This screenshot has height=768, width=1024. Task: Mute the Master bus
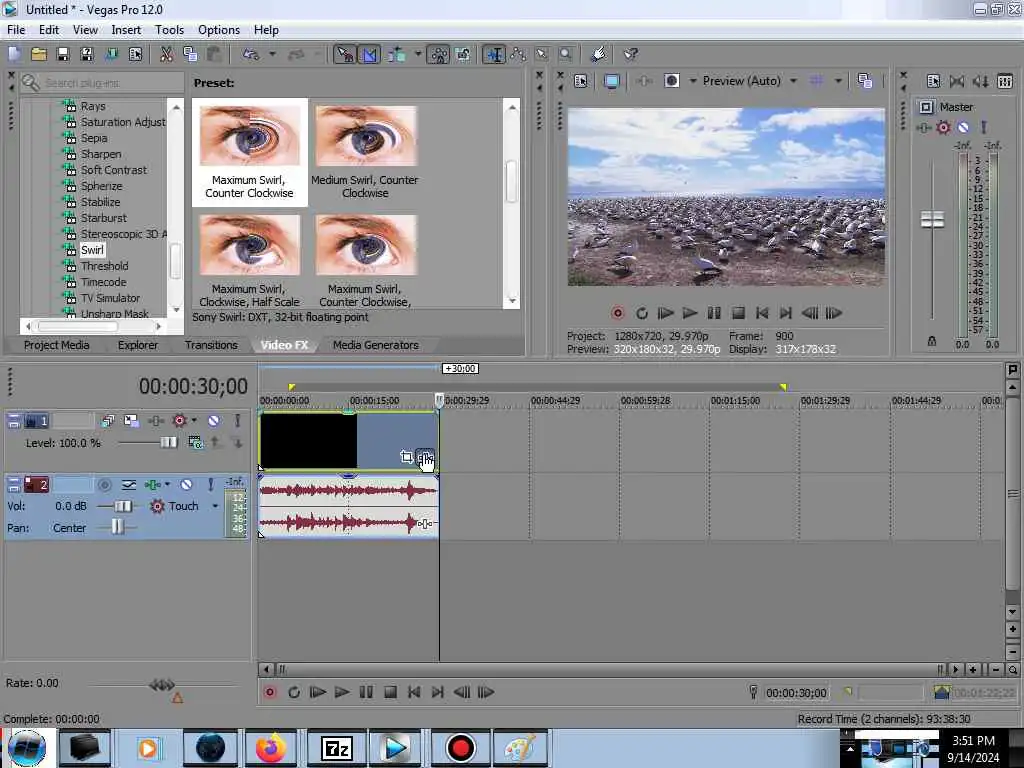click(963, 128)
